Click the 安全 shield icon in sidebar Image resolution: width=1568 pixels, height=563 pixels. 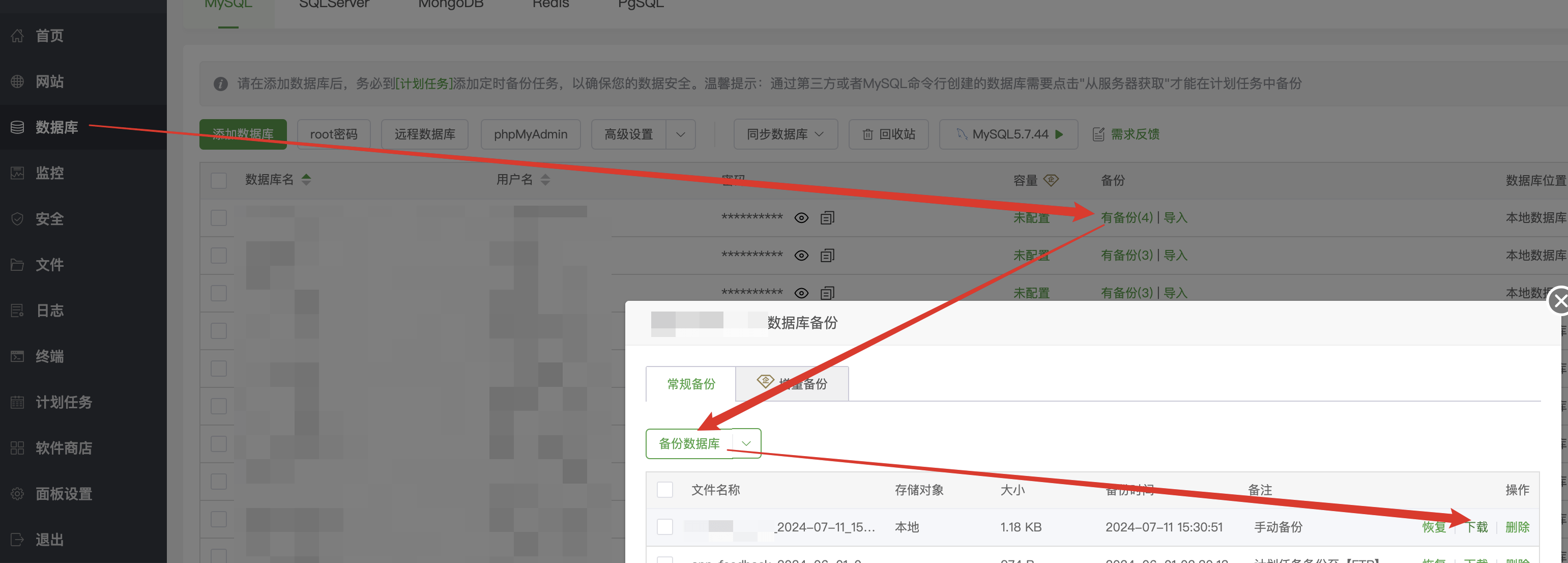coord(18,219)
